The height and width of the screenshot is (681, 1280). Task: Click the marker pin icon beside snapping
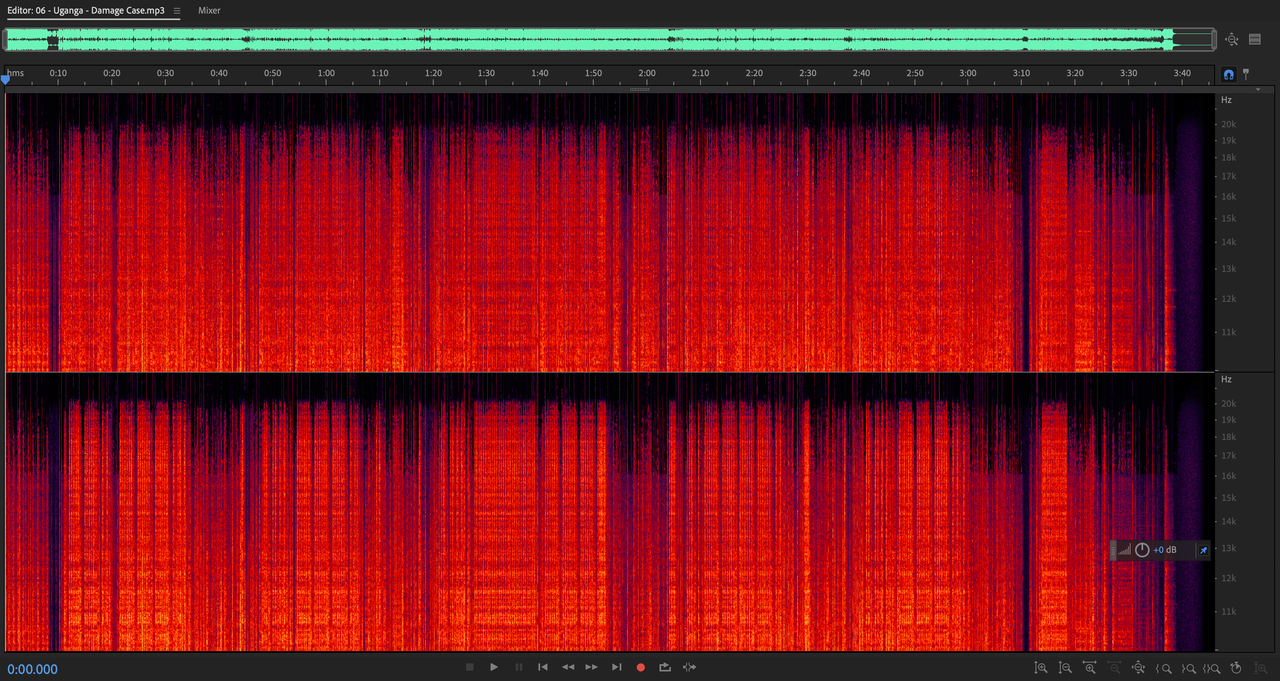point(1246,75)
